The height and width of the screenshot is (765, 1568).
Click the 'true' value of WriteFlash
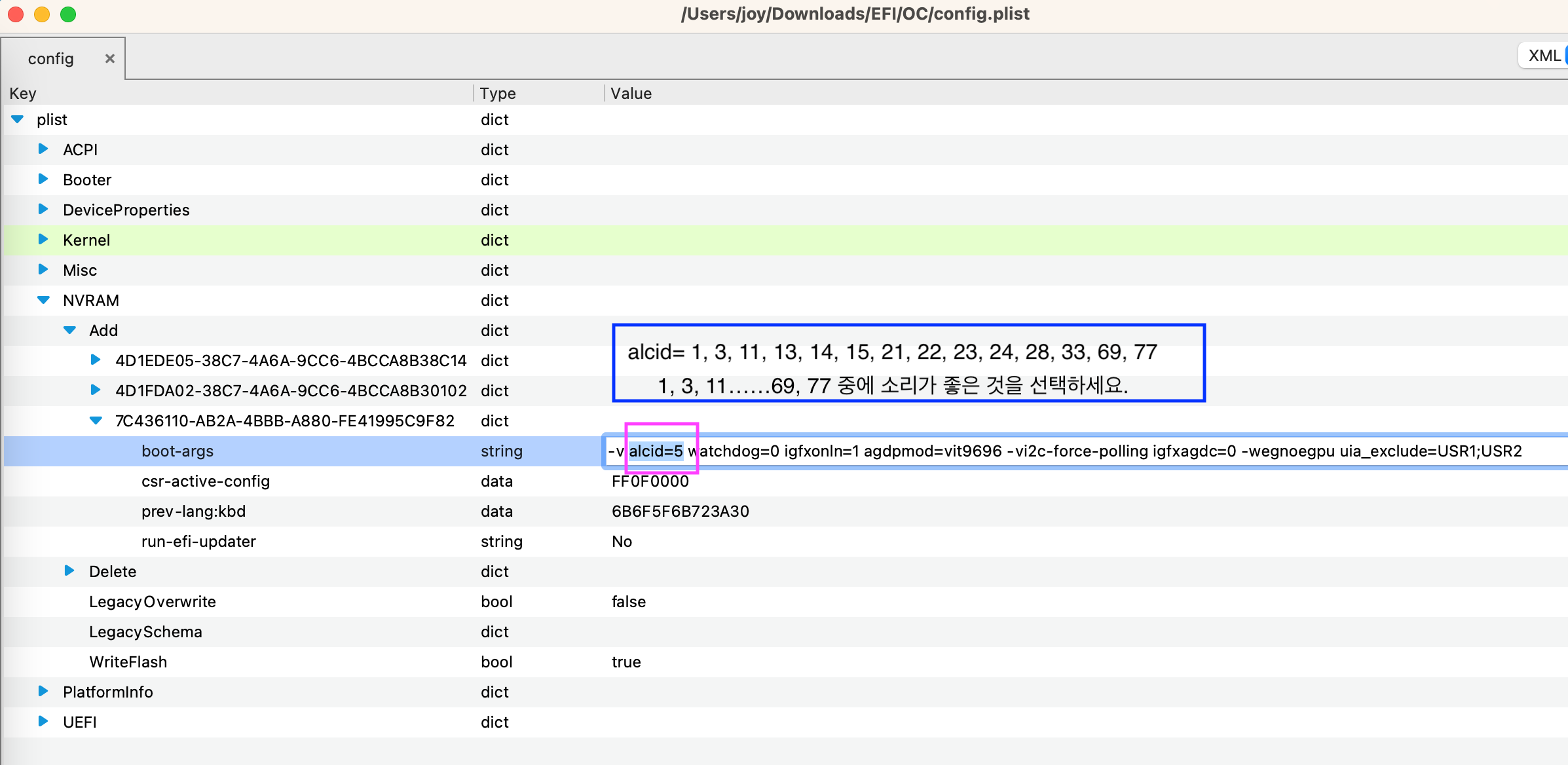click(x=626, y=662)
